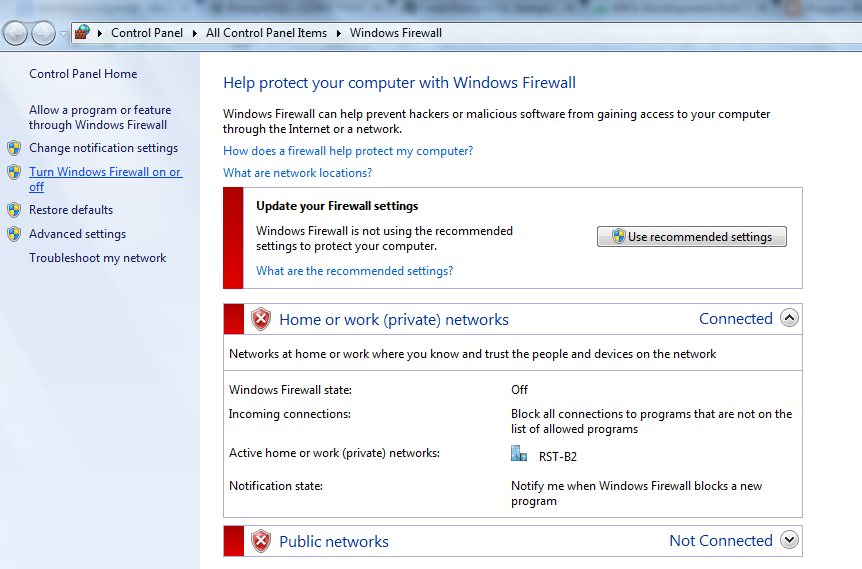Click the Connected status label
Viewport: 862px width, 569px height.
pos(736,318)
